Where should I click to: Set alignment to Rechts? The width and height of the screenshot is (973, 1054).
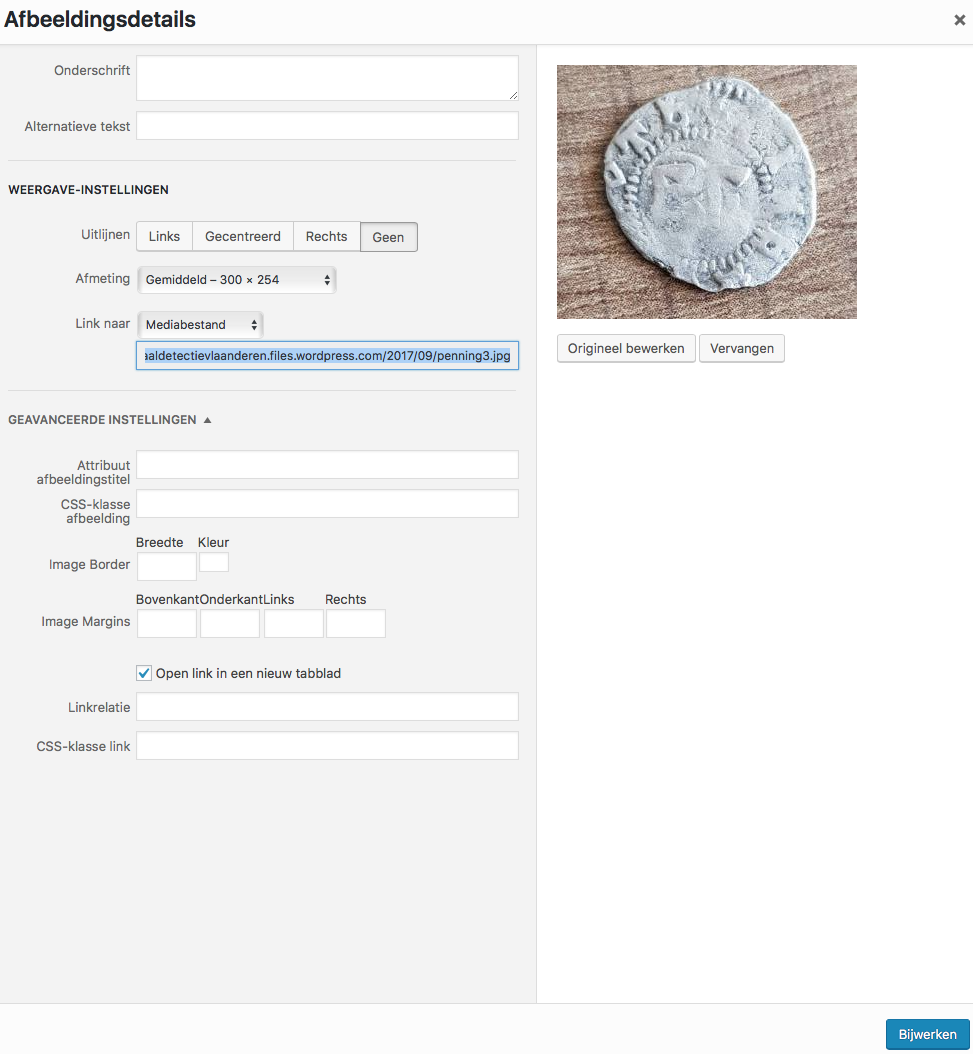326,237
